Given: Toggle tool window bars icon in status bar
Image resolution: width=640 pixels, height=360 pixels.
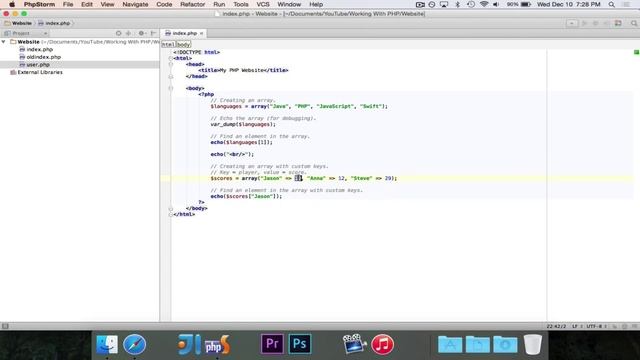Looking at the screenshot, I should (x=5, y=326).
